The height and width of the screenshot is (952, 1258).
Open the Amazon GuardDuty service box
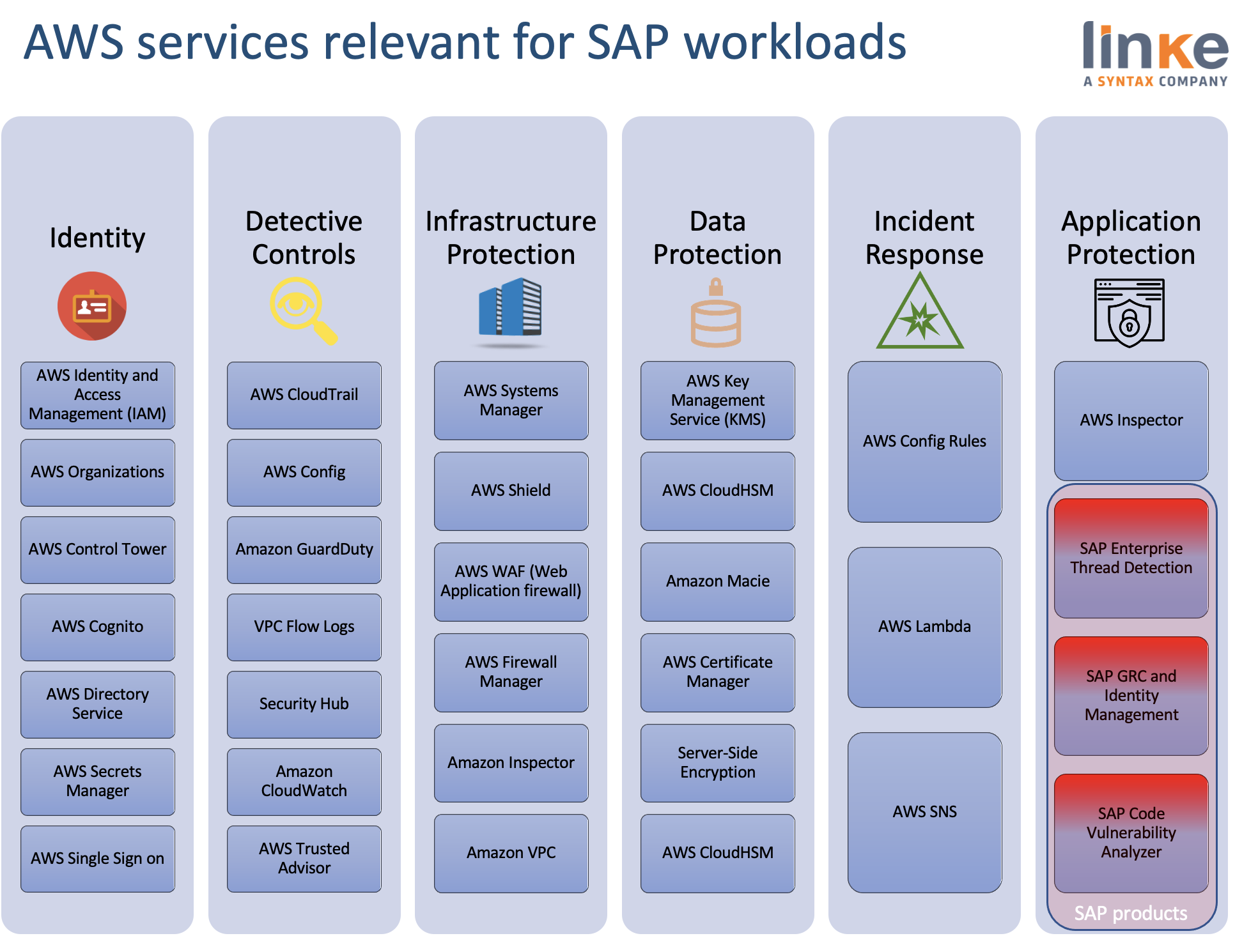(x=304, y=549)
